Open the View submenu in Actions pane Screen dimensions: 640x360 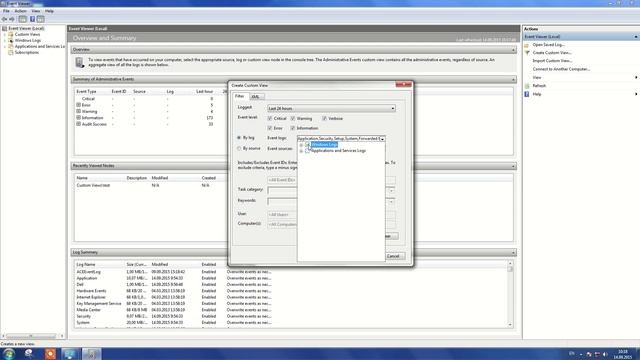point(582,78)
